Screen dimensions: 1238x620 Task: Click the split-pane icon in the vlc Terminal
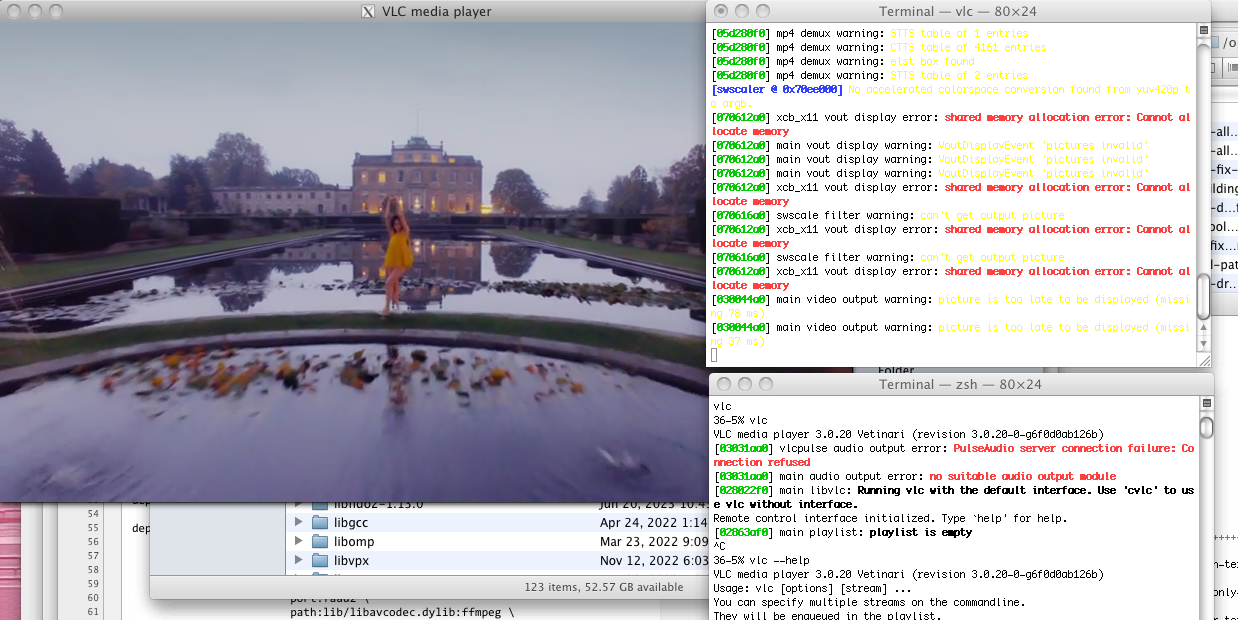click(x=1203, y=30)
